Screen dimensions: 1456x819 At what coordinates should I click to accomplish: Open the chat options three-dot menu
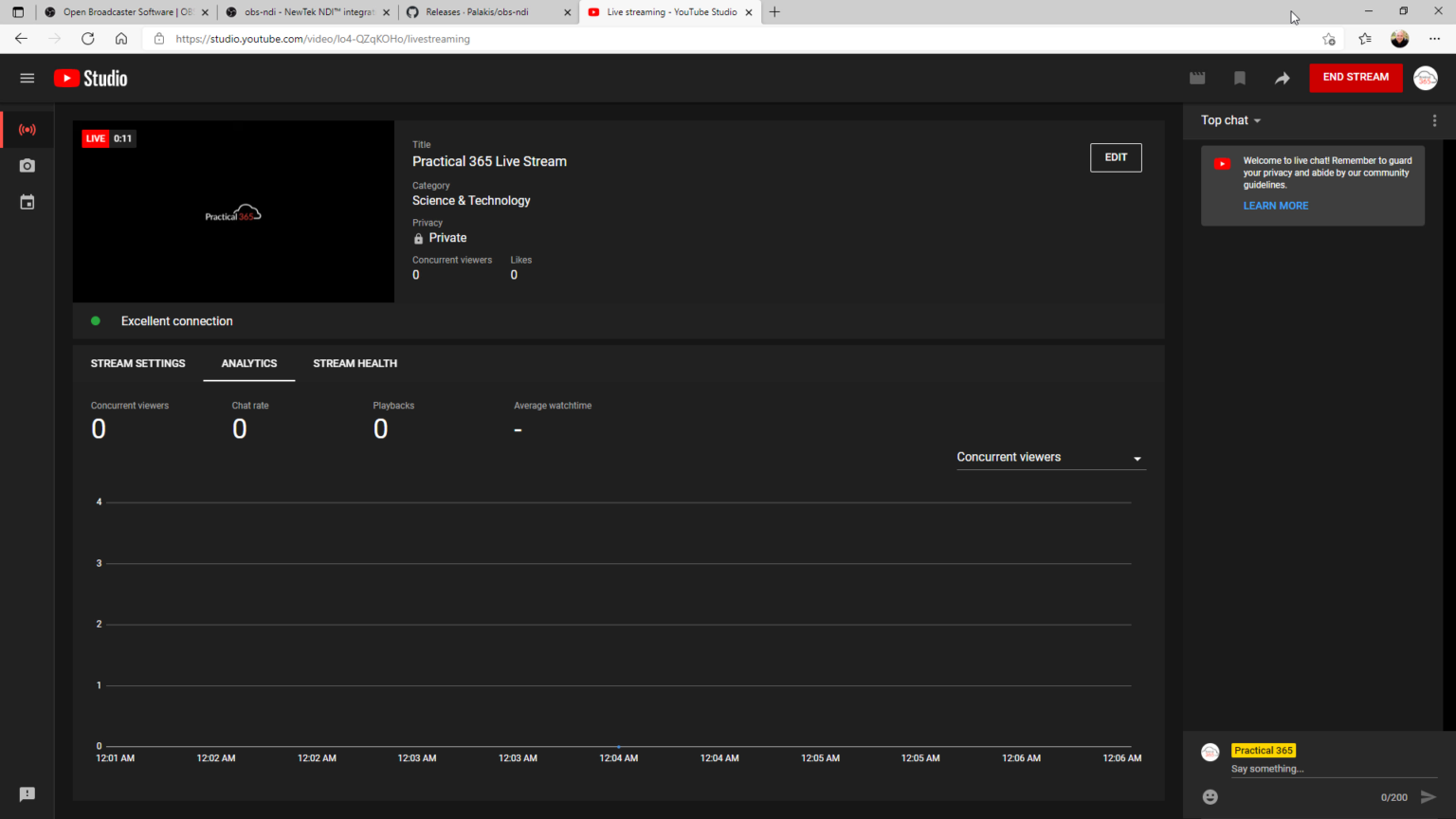(x=1434, y=120)
